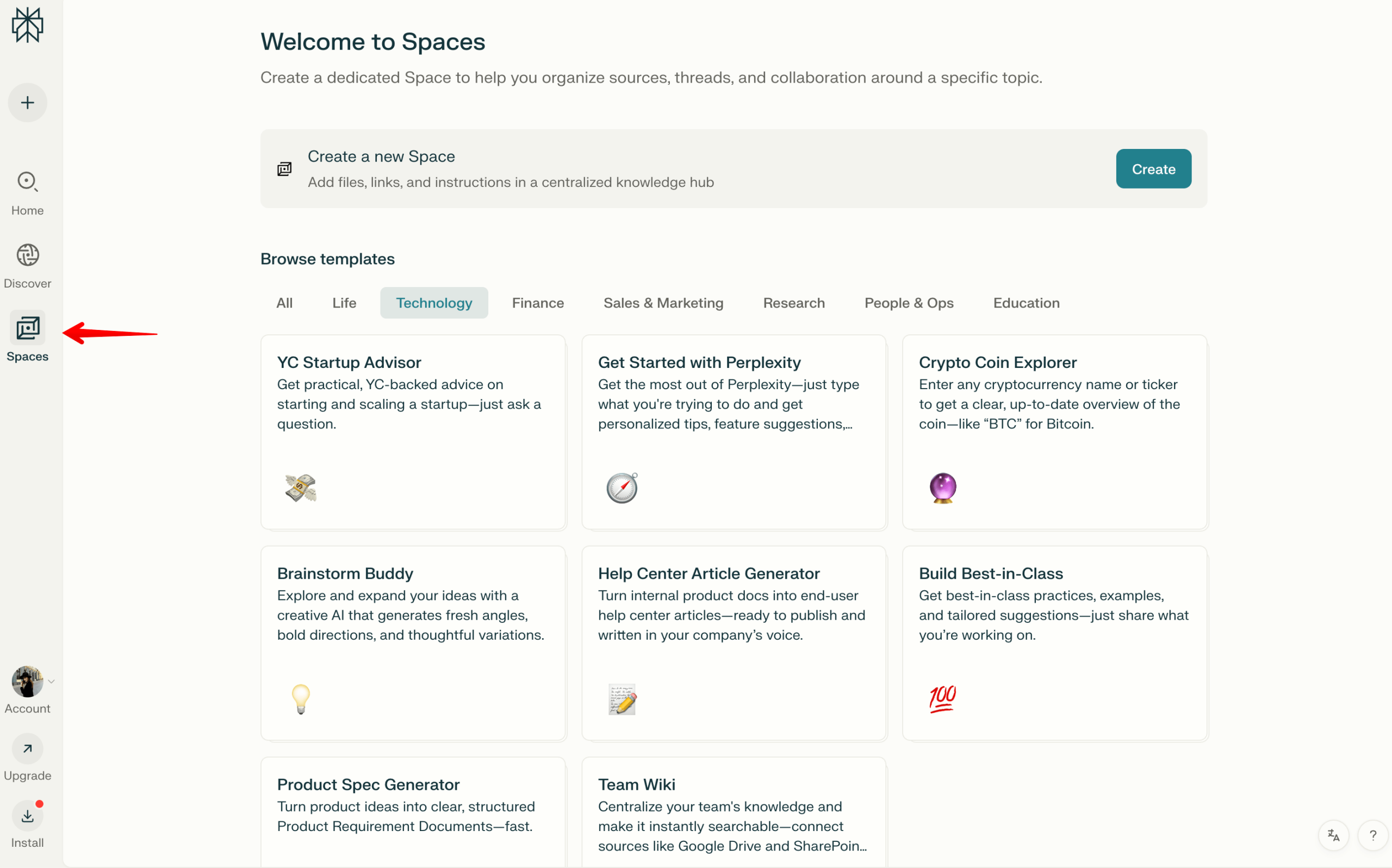Click the compass emoji on Get Started card
Screen dimensions: 1392x868
(622, 488)
